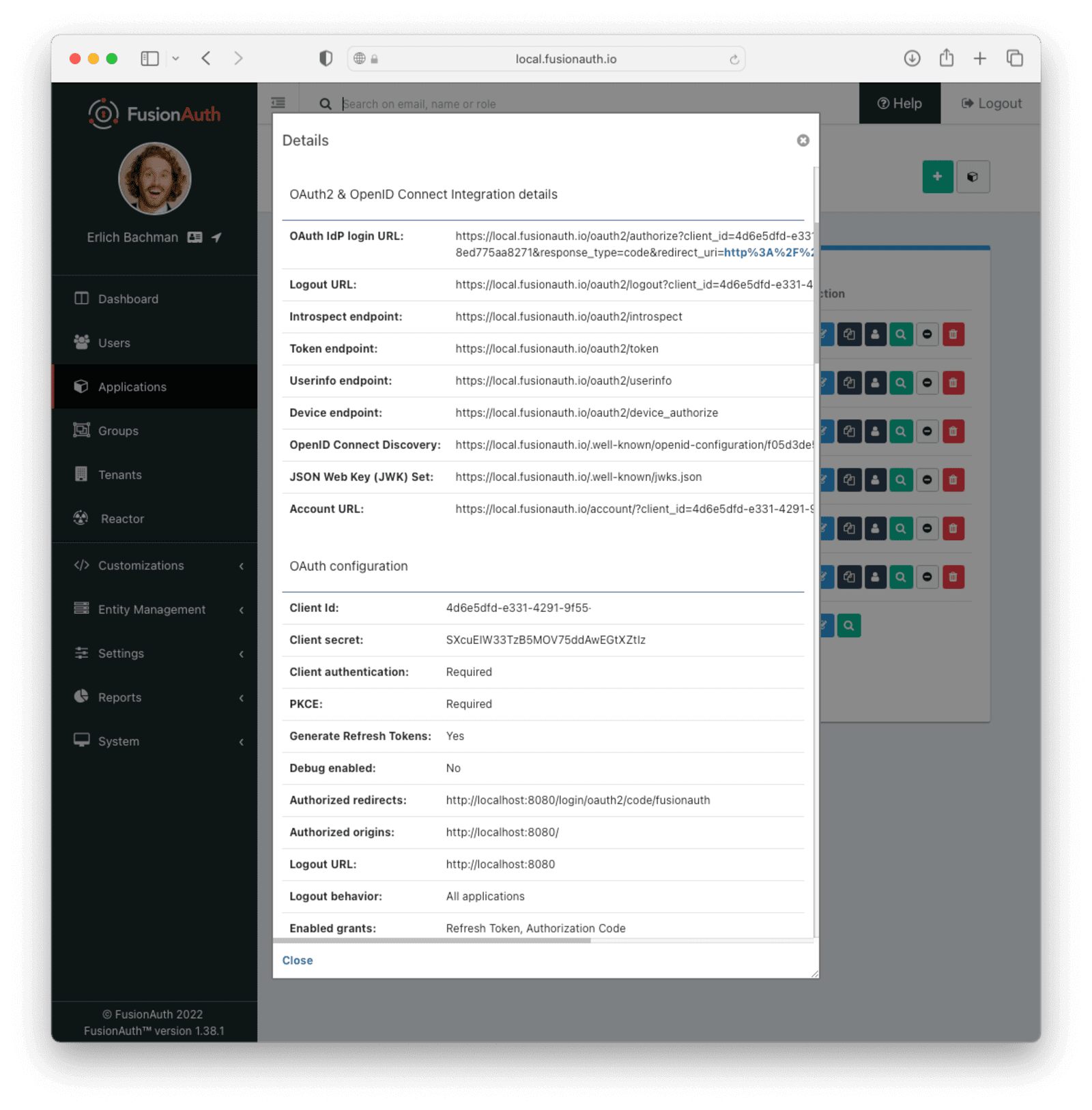Show Safari downloads
The width and height of the screenshot is (1092, 1110).
tap(912, 59)
